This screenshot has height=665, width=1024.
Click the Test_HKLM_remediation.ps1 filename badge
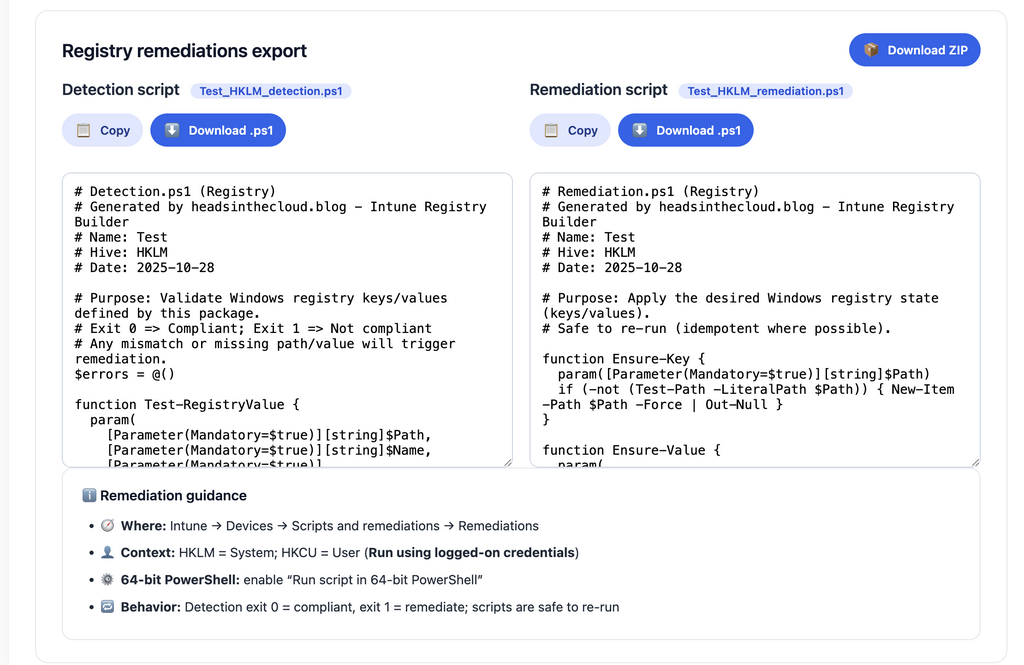click(765, 91)
